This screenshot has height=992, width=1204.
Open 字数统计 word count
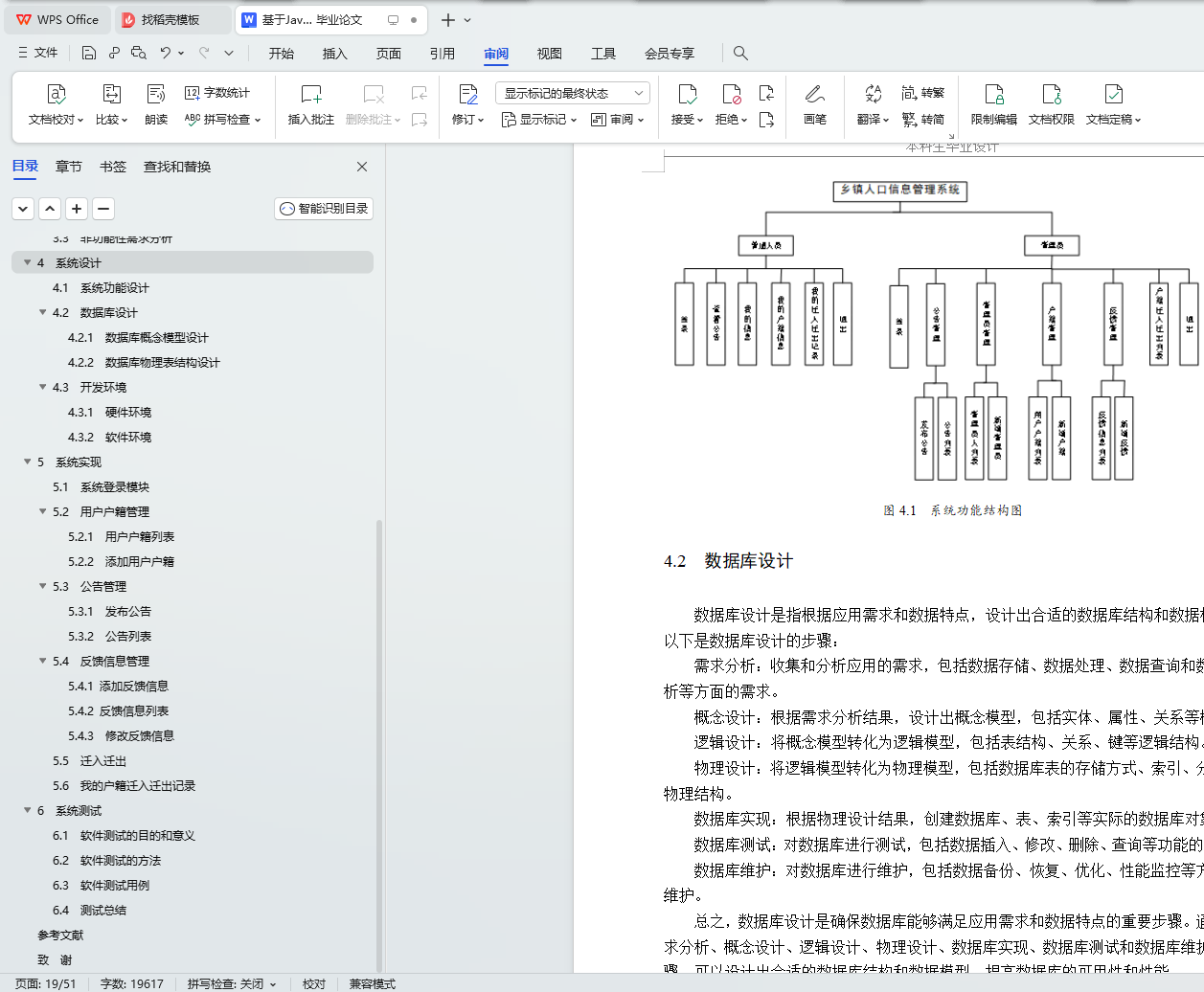point(217,93)
